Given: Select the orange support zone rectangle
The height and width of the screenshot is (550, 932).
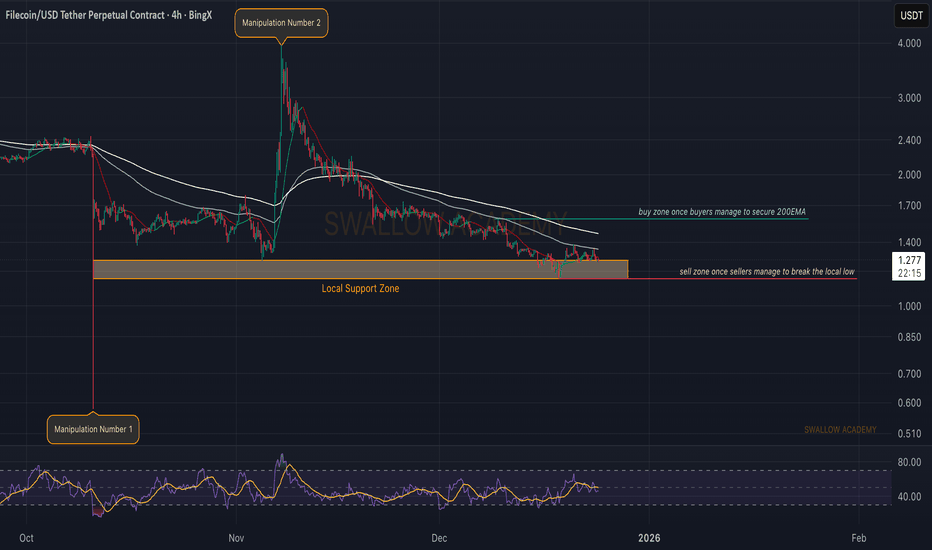Looking at the screenshot, I should tap(360, 269).
